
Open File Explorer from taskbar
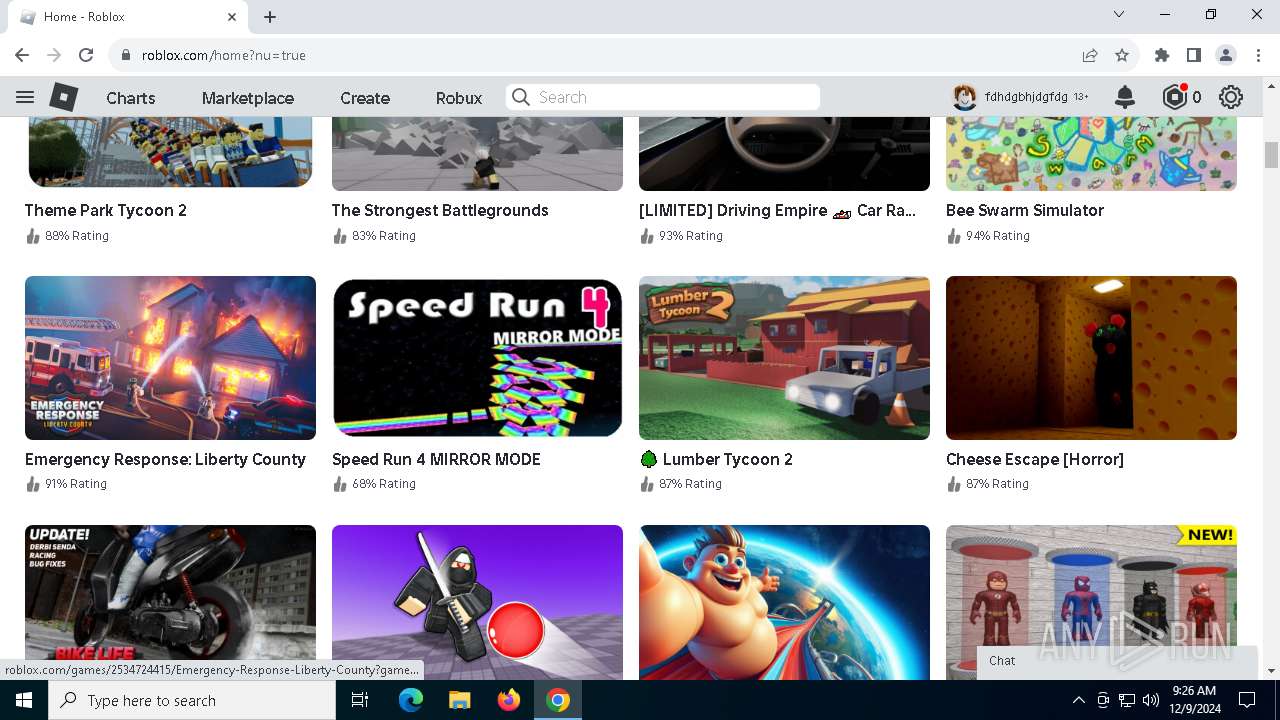coord(459,700)
